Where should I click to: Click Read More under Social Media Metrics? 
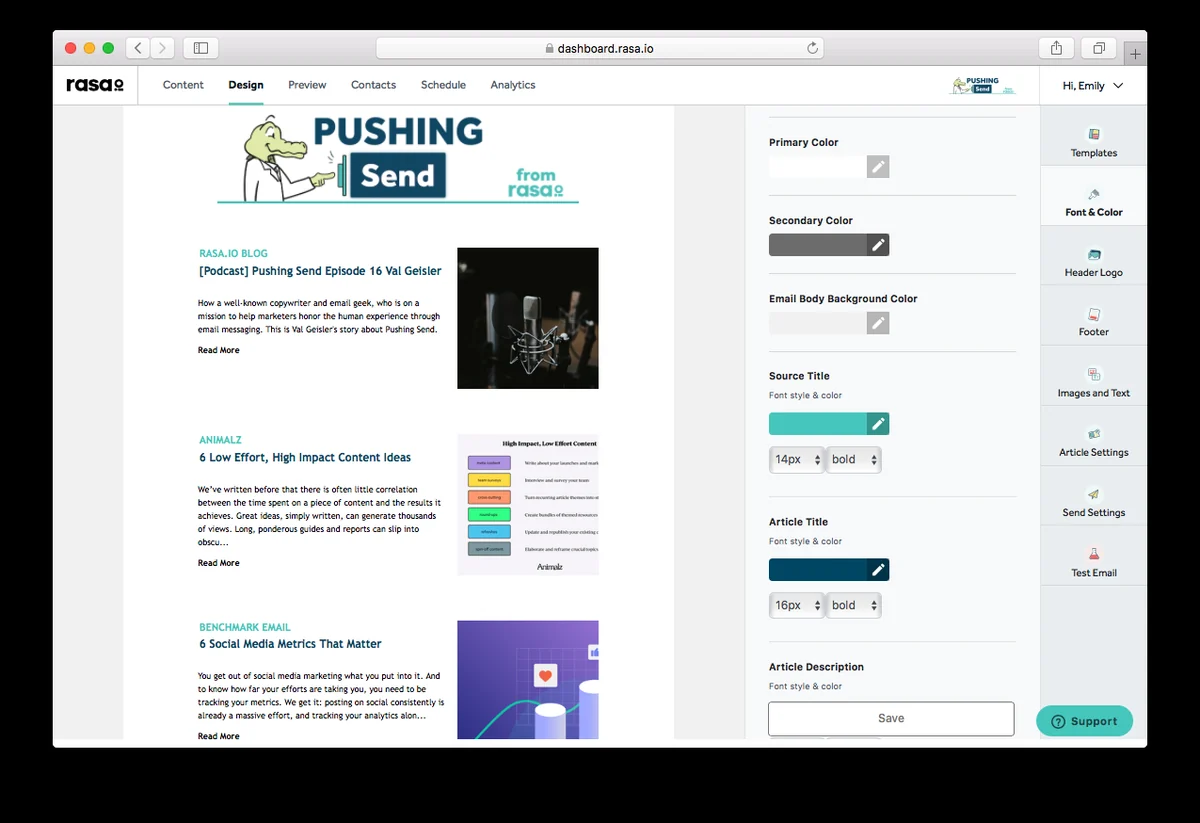coord(219,736)
